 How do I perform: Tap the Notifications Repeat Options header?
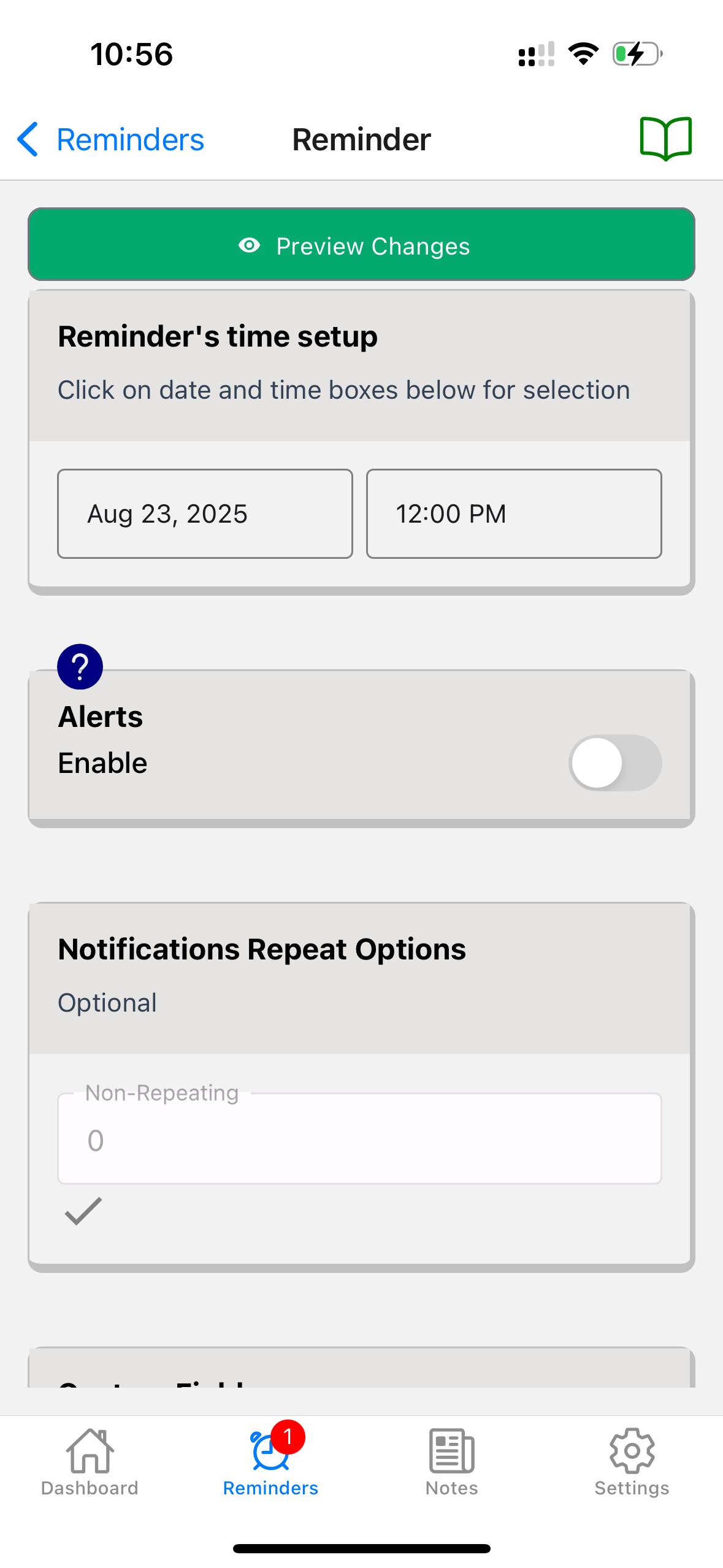[x=262, y=949]
